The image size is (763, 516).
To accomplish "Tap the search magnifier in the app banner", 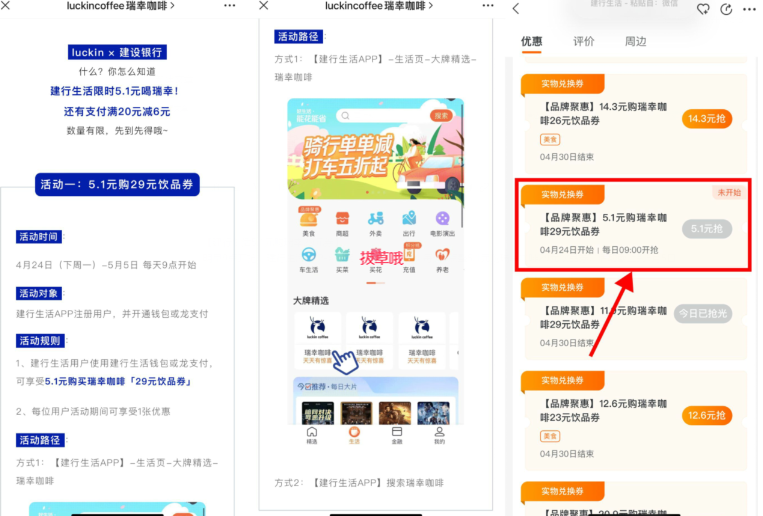I will tap(345, 116).
